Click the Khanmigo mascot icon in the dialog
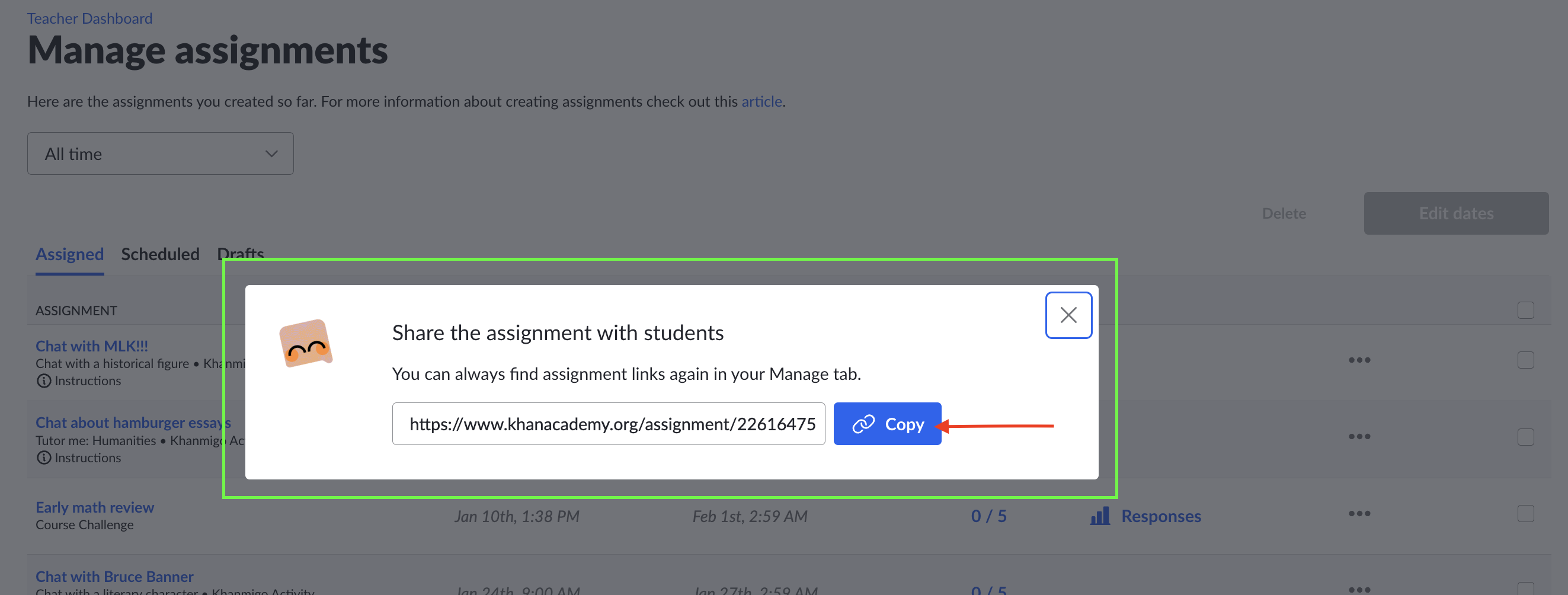 pos(306,343)
